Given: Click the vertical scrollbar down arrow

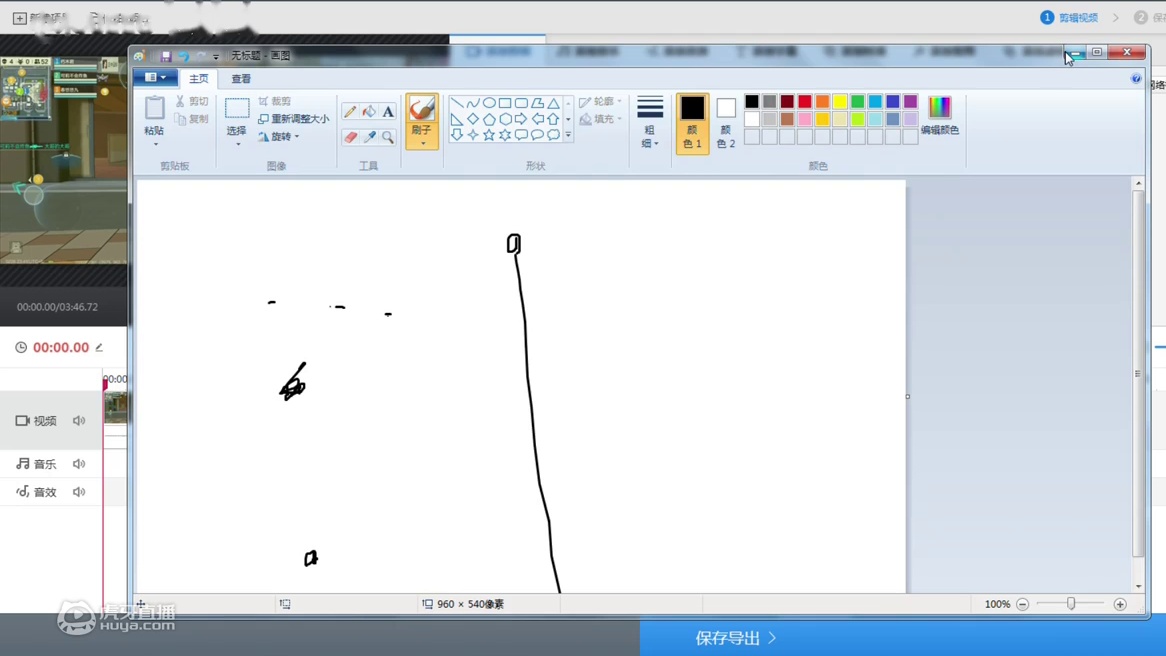Looking at the screenshot, I should [1138, 586].
